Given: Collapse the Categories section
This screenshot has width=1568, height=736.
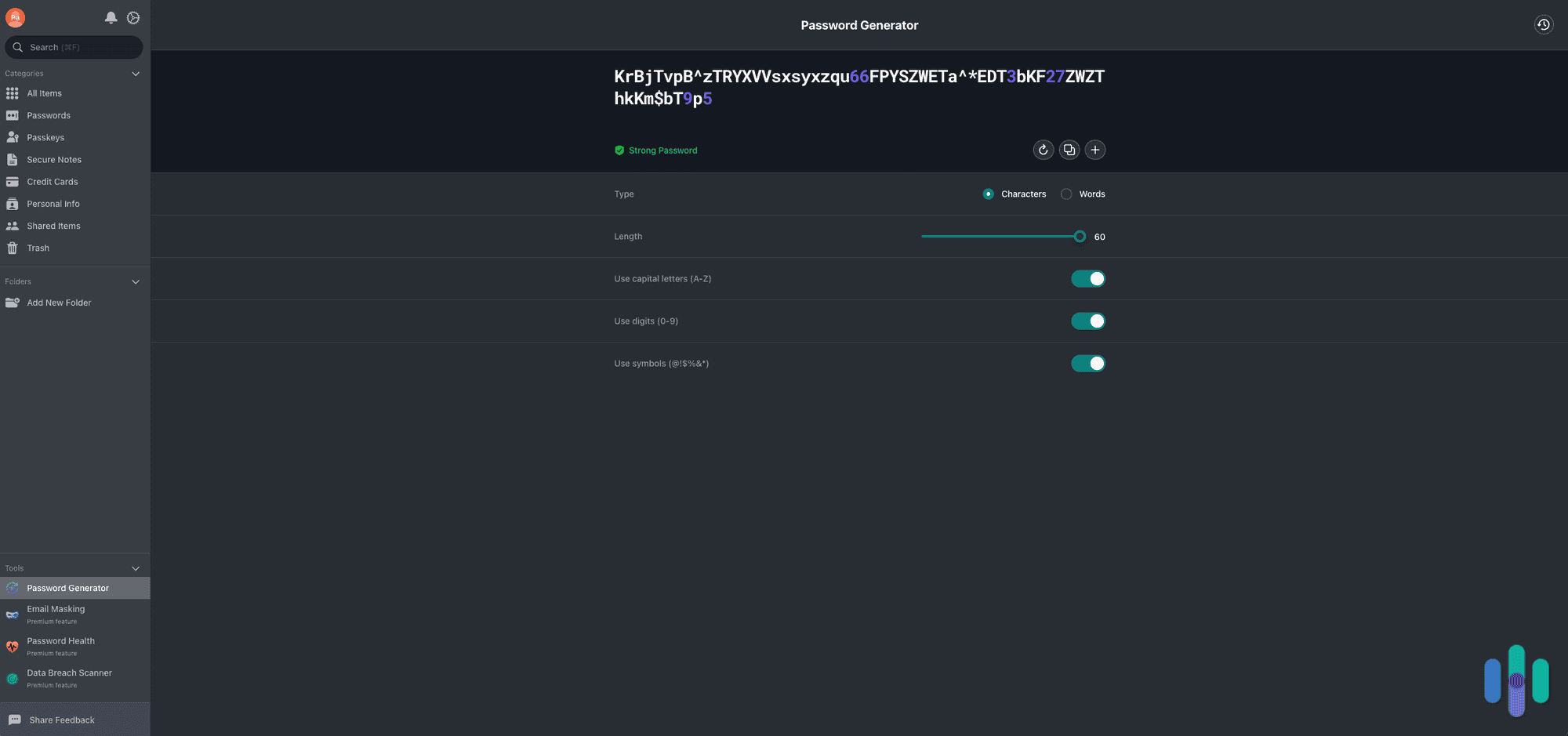Looking at the screenshot, I should coord(136,73).
